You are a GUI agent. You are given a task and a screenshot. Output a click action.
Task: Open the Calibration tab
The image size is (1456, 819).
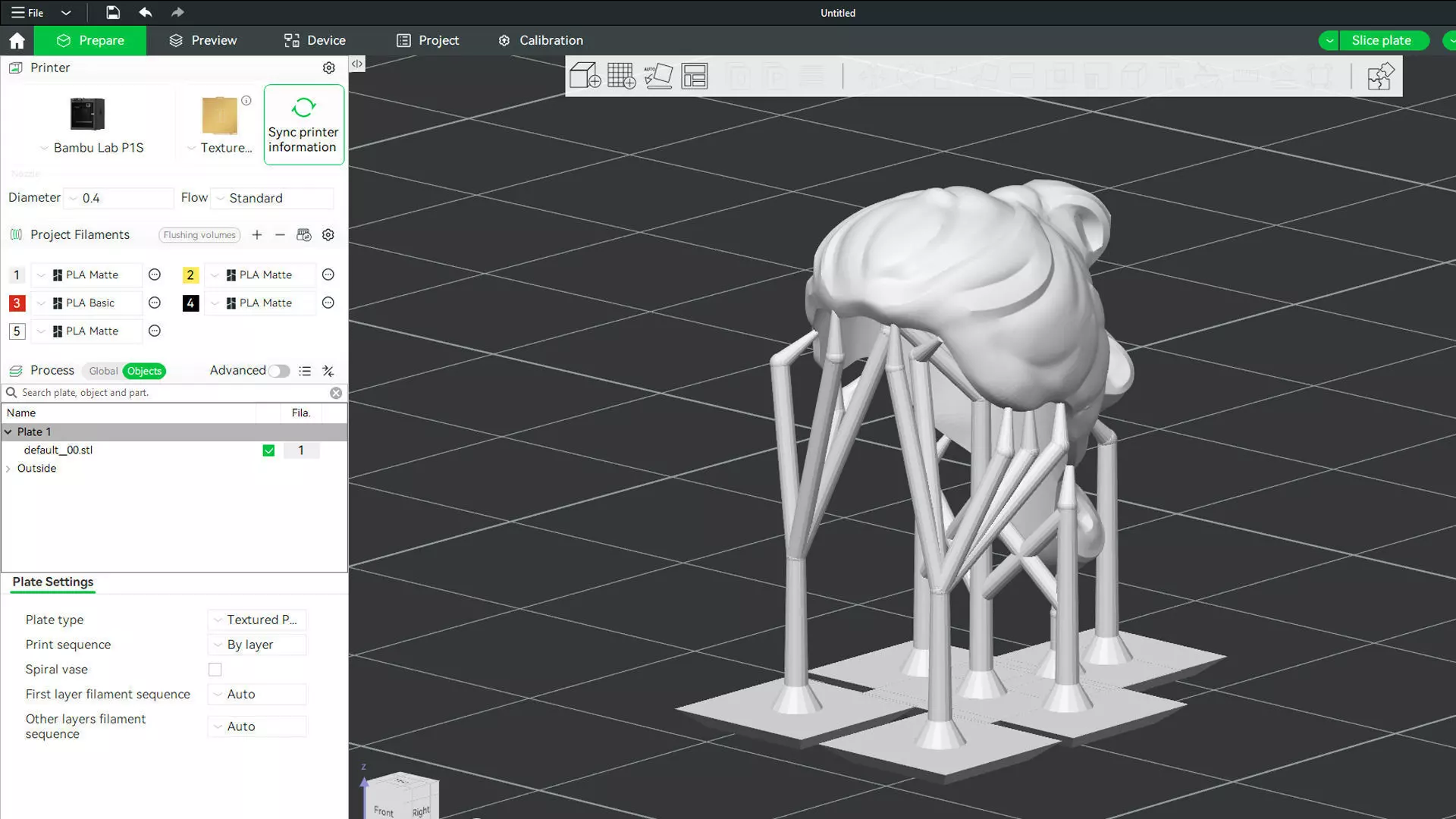coord(540,40)
